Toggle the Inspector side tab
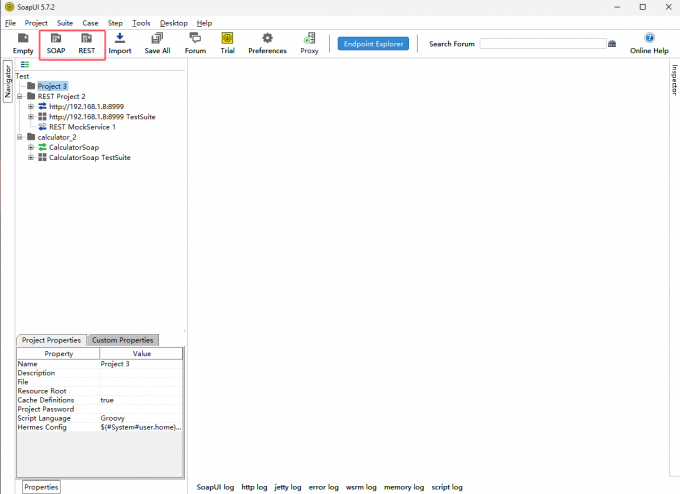Viewport: 680px width, 494px height. pyautogui.click(x=674, y=80)
